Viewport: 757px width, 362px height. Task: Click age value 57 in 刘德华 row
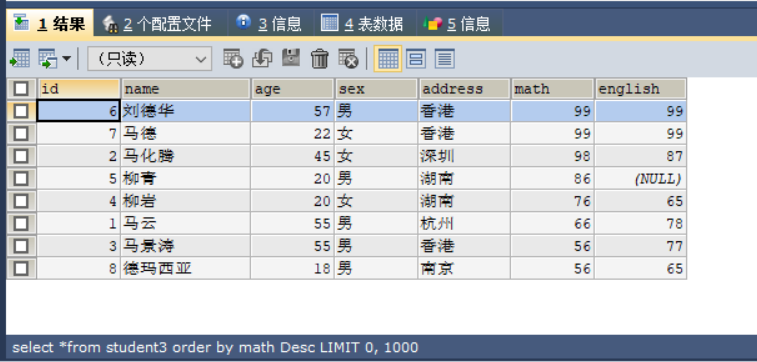click(293, 111)
